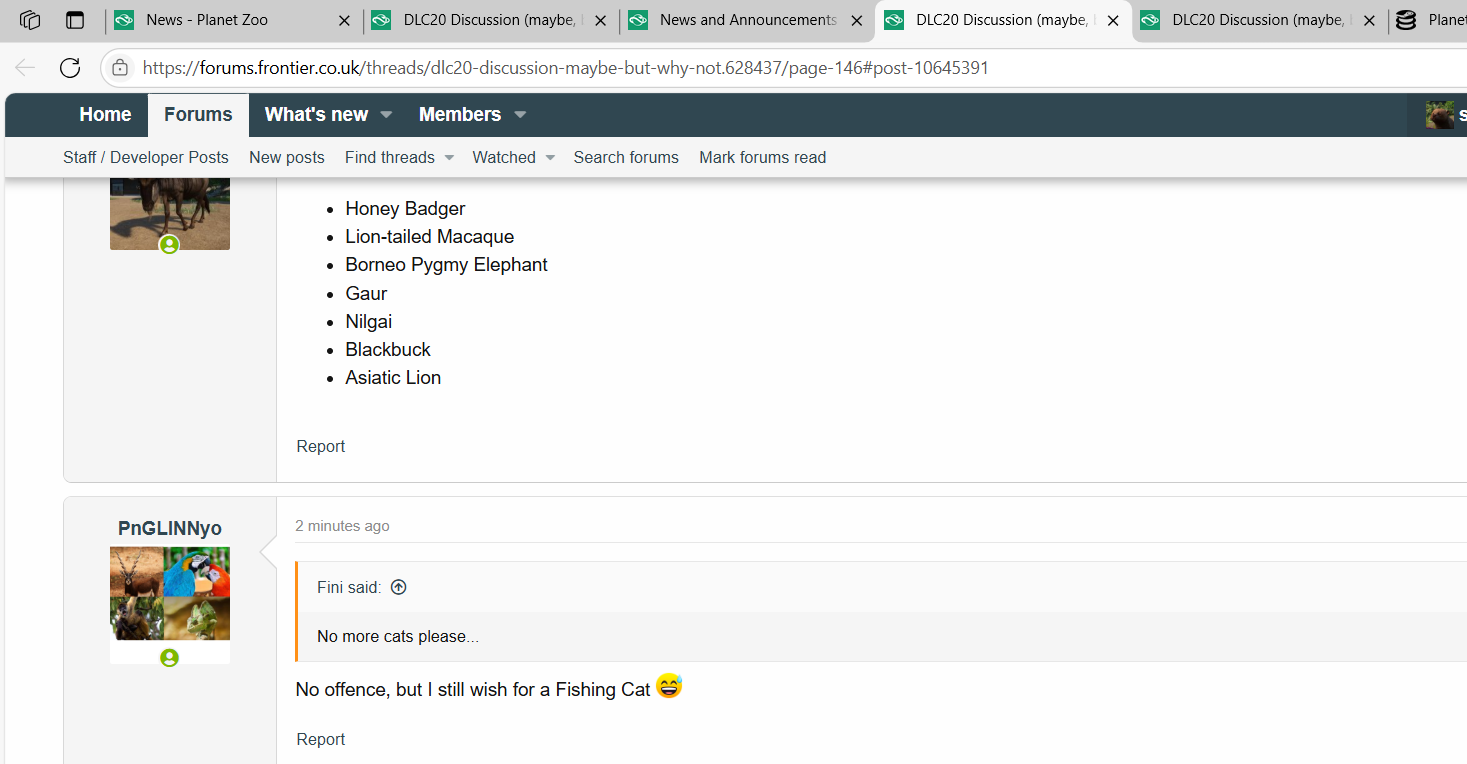Click 'Blackbuck' list item
1467x764 pixels.
(388, 349)
